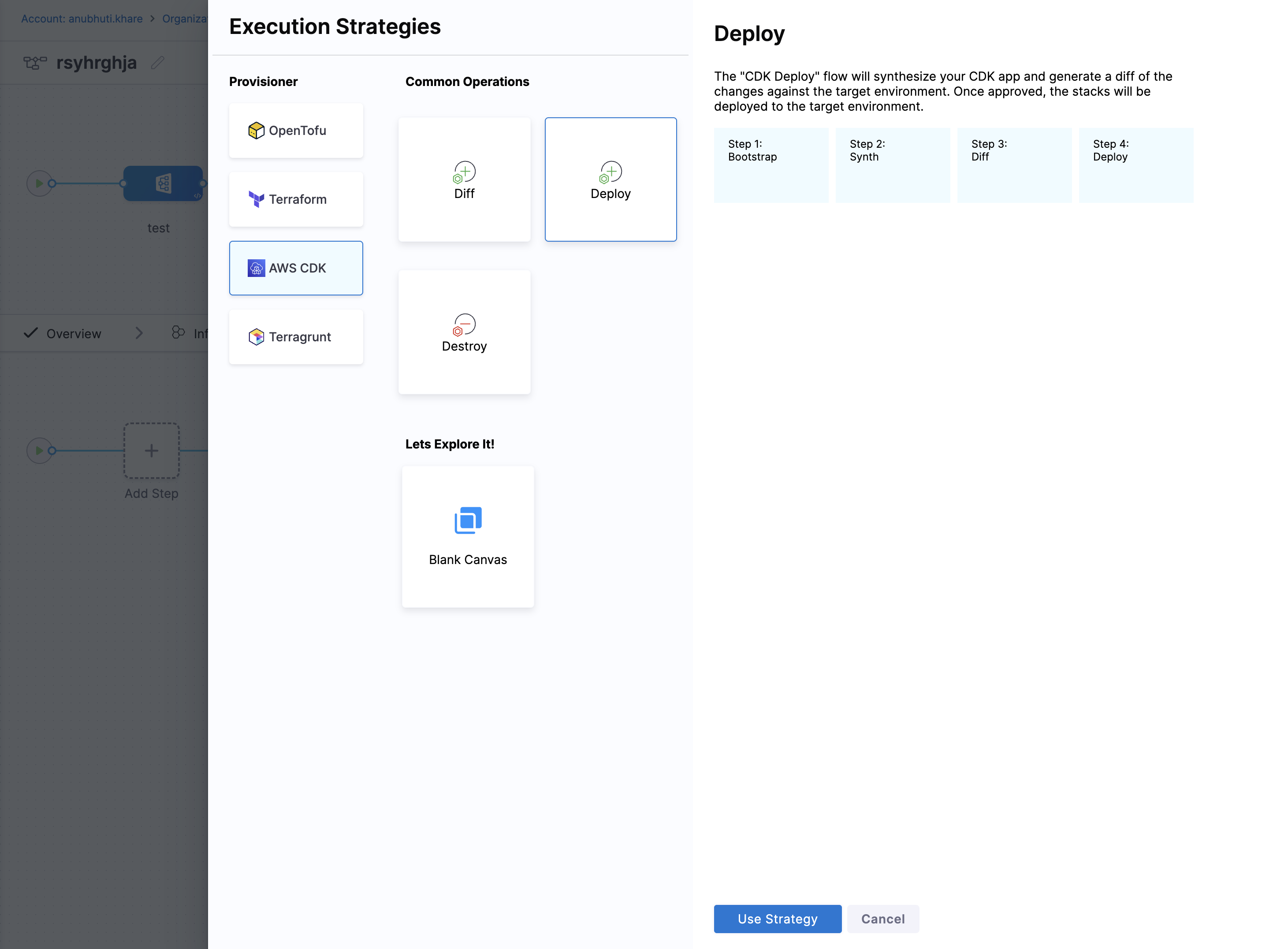Click the Terraform logo icon

click(256, 199)
